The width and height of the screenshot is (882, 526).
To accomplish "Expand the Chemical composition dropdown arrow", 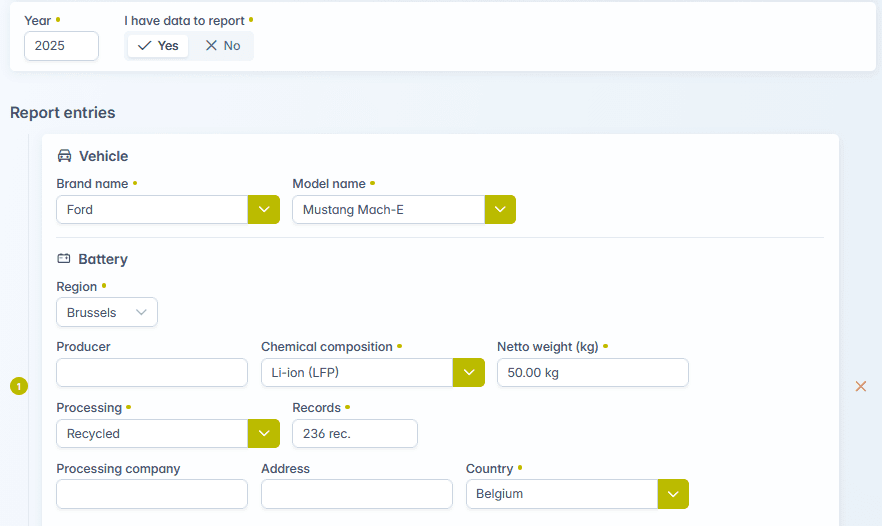I will tap(468, 373).
